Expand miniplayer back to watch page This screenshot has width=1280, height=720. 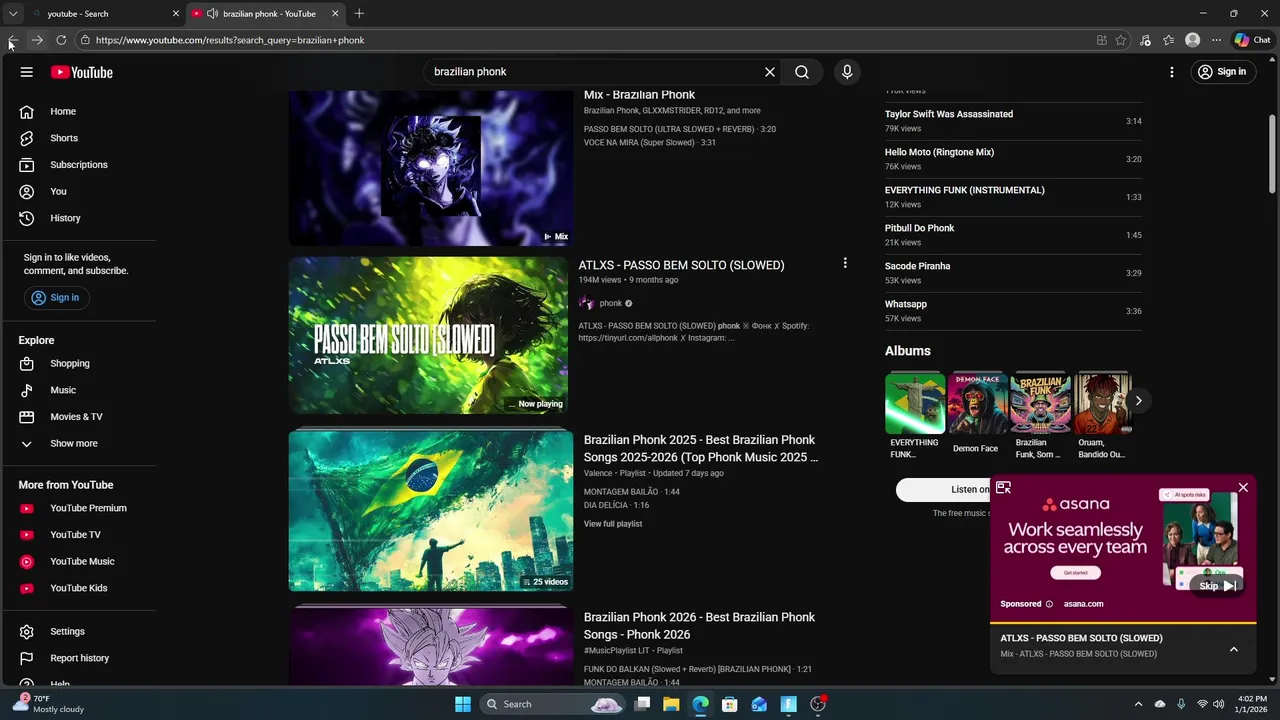tap(1004, 488)
